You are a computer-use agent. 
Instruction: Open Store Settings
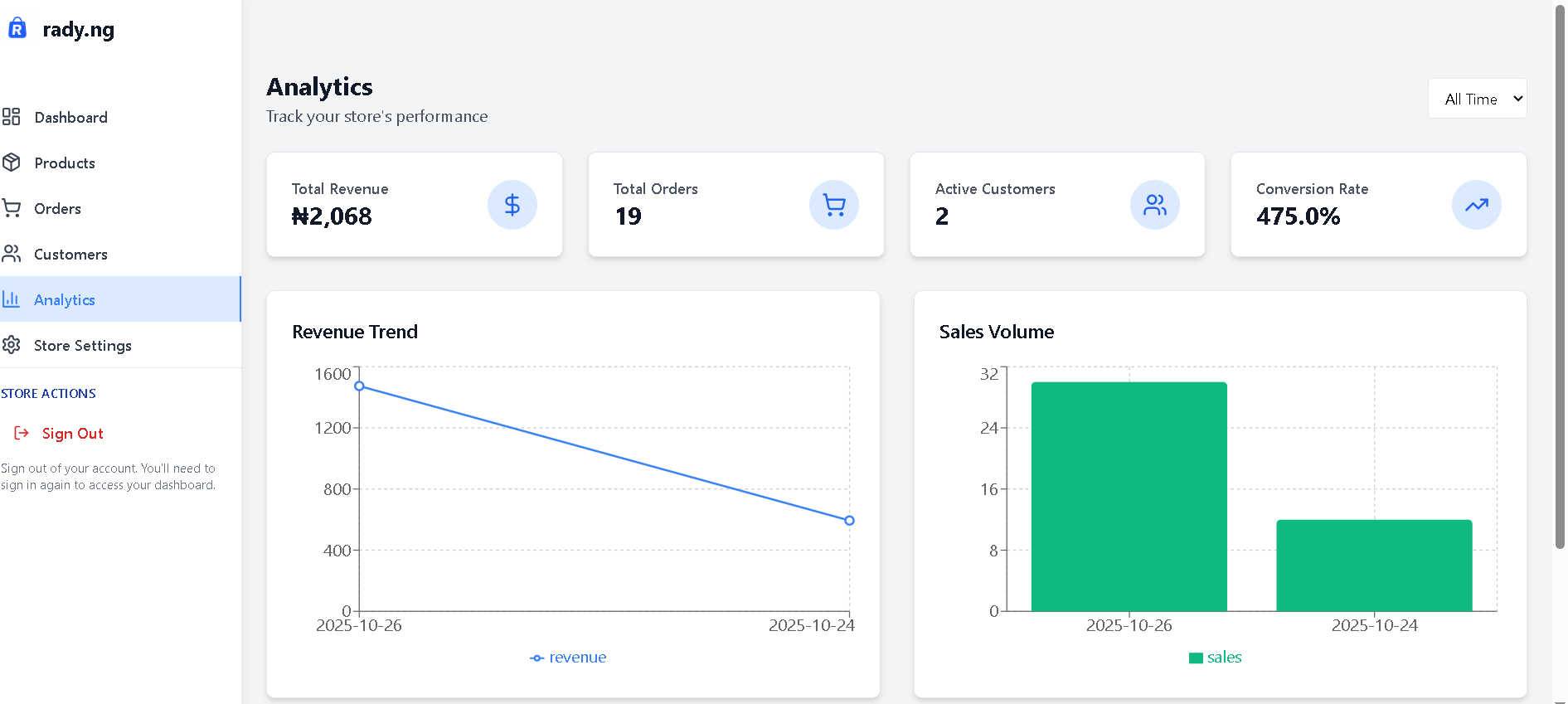tap(120, 345)
